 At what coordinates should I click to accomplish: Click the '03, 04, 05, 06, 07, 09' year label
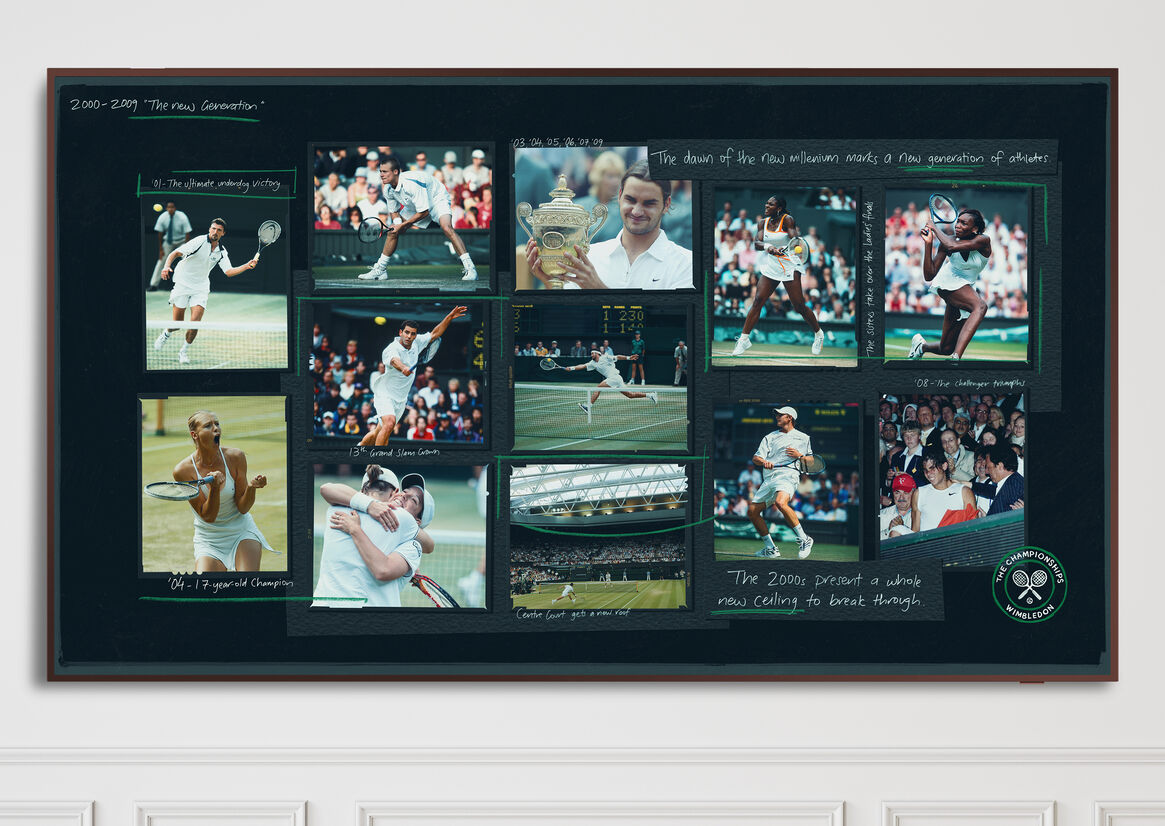[557, 143]
